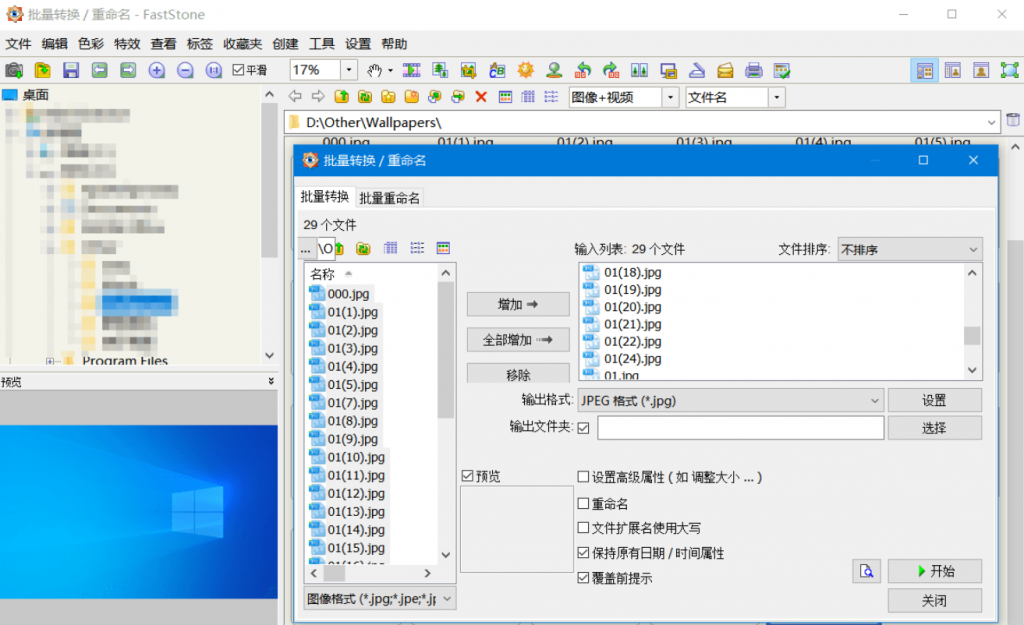Expand the D:\Other\Wallpapers\ path dropdown
The image size is (1024, 625).
tap(991, 122)
